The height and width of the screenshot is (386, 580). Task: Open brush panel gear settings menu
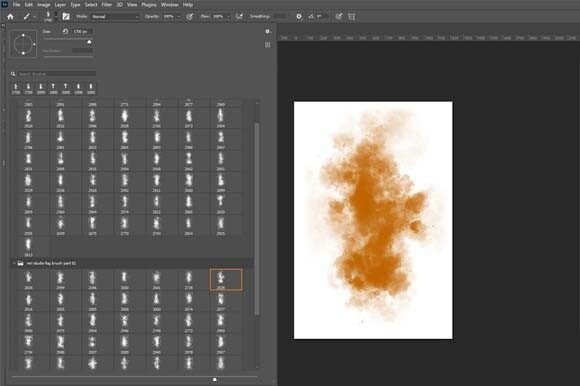(268, 32)
